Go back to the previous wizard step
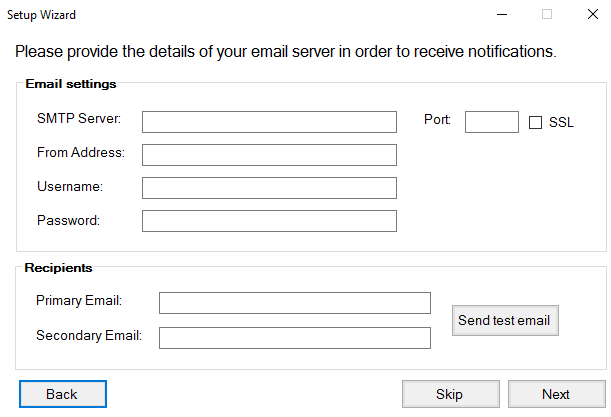Screen dimensions: 611x417 [x=63, y=394]
